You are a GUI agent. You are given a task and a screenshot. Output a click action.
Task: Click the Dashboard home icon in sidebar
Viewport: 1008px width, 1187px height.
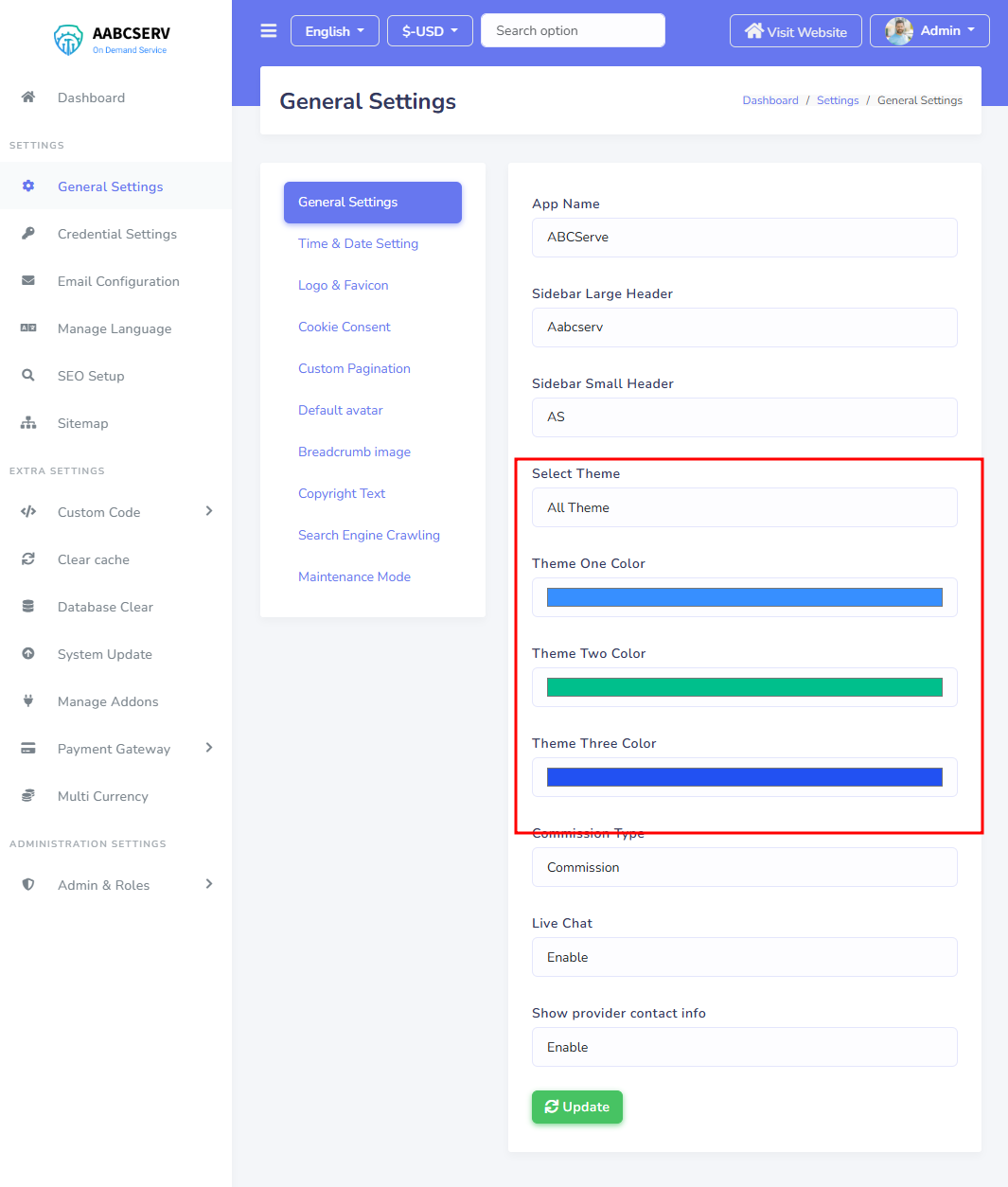point(28,97)
